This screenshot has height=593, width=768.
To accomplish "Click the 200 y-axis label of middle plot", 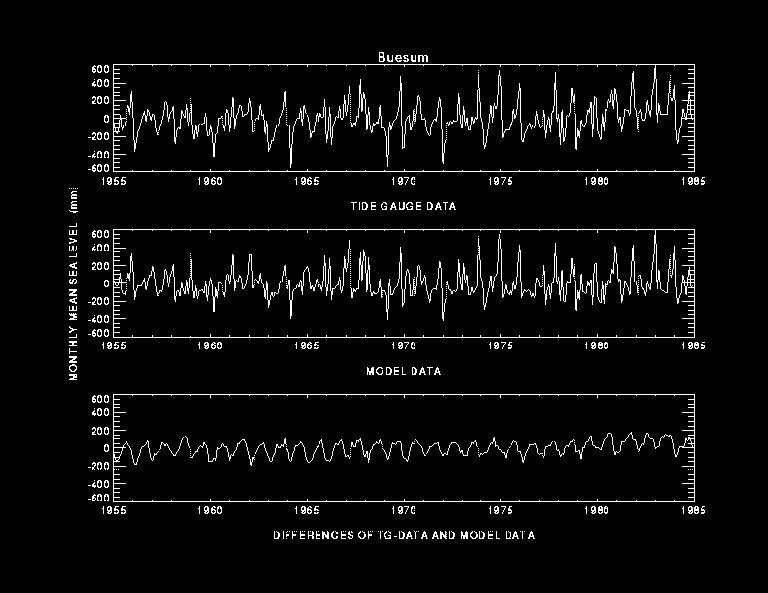I will (x=99, y=266).
